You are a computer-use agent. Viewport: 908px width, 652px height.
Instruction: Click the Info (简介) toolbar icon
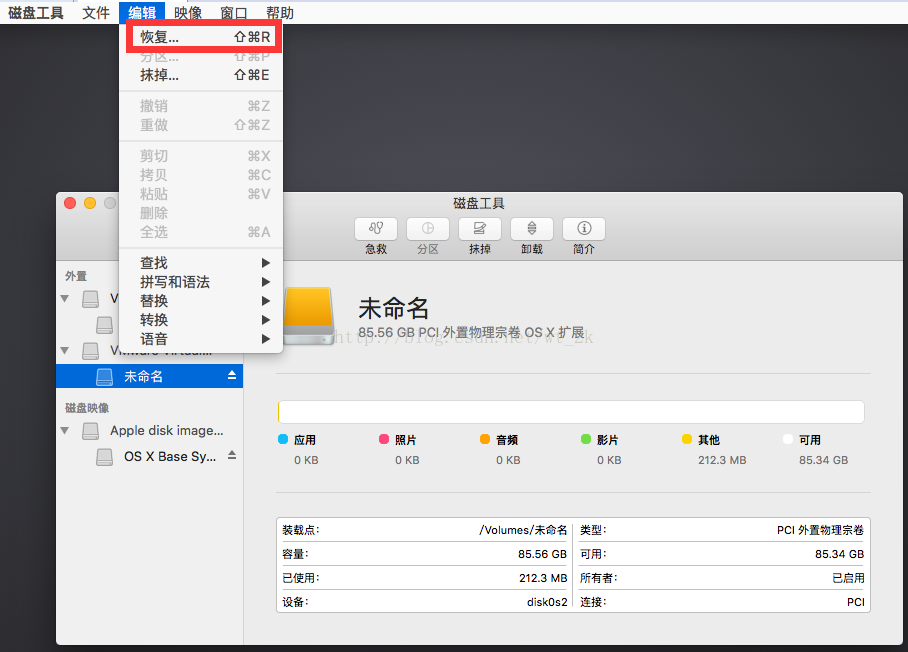584,229
